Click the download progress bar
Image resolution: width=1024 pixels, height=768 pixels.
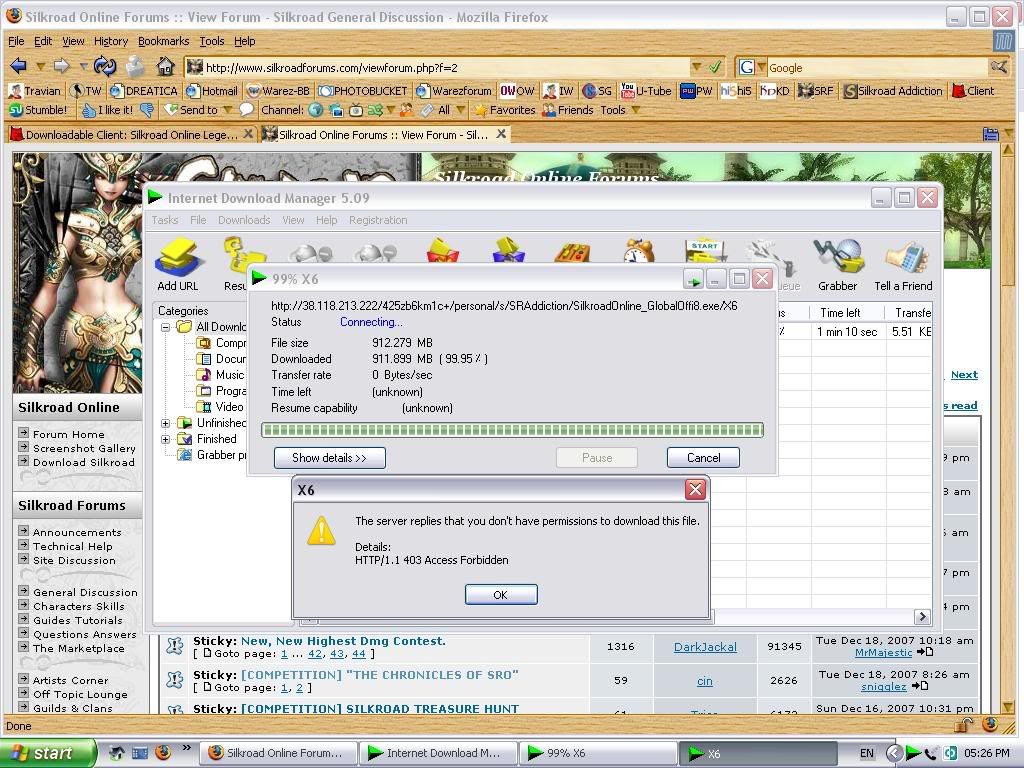tap(512, 430)
